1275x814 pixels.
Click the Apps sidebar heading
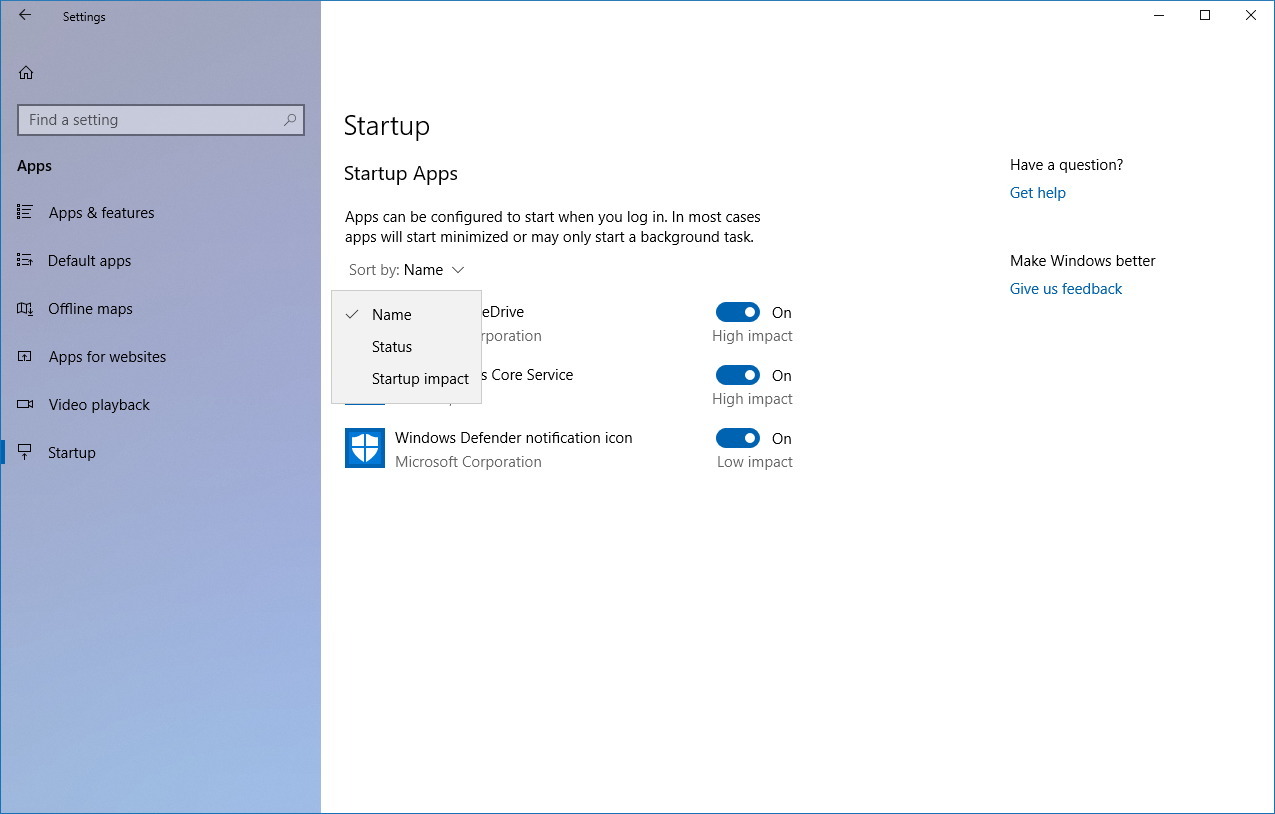click(x=34, y=166)
